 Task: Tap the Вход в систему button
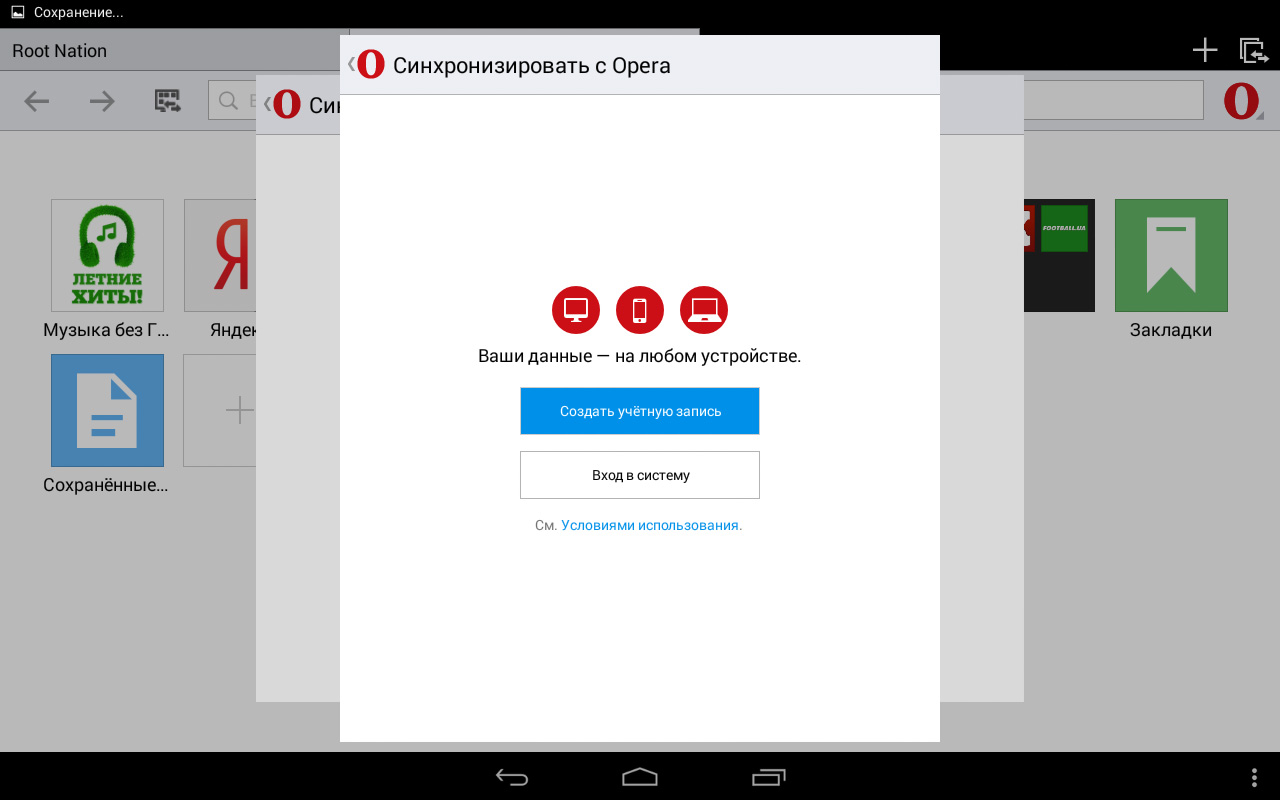coord(640,475)
